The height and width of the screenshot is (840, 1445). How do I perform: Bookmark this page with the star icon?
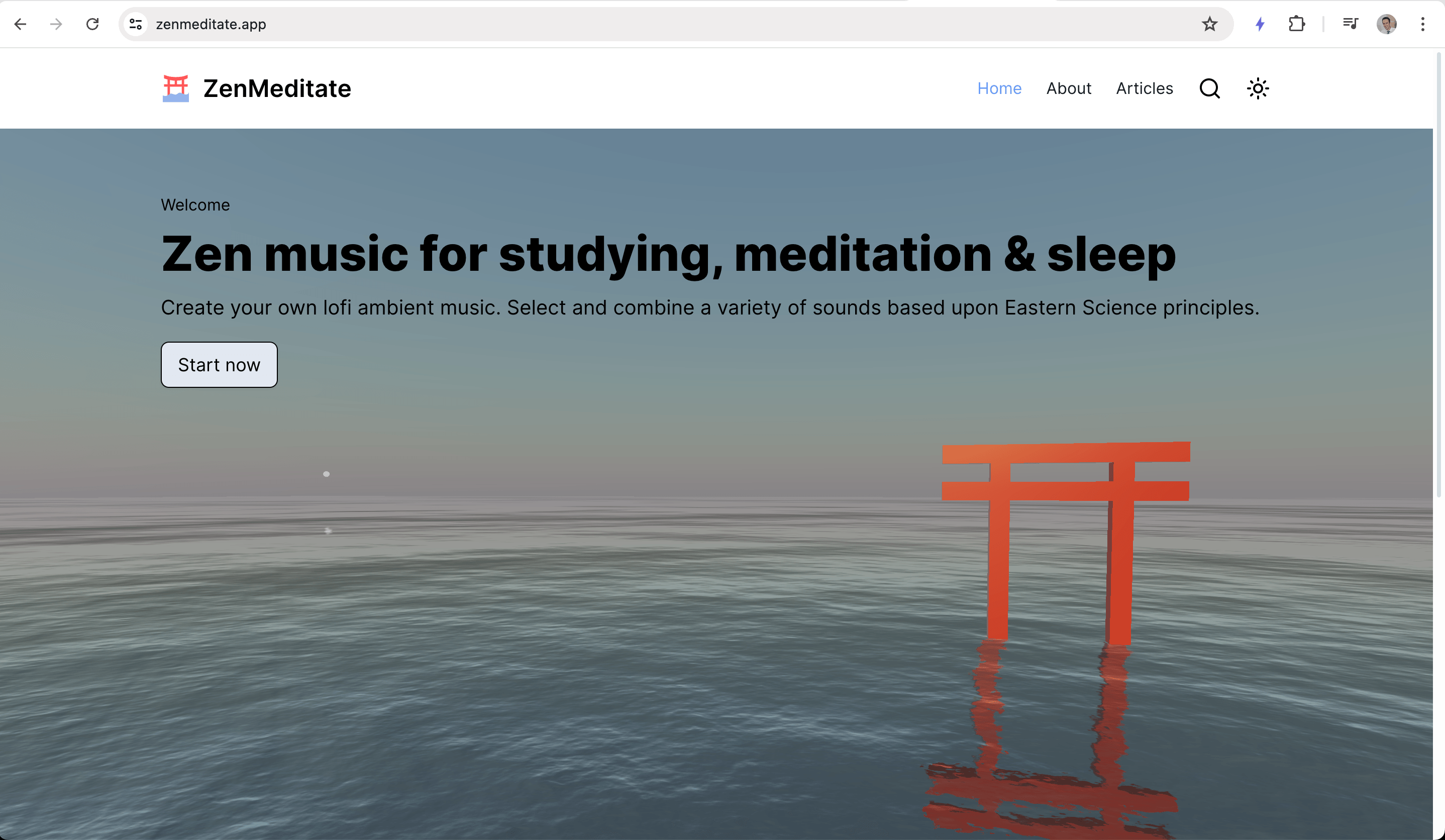1209,24
